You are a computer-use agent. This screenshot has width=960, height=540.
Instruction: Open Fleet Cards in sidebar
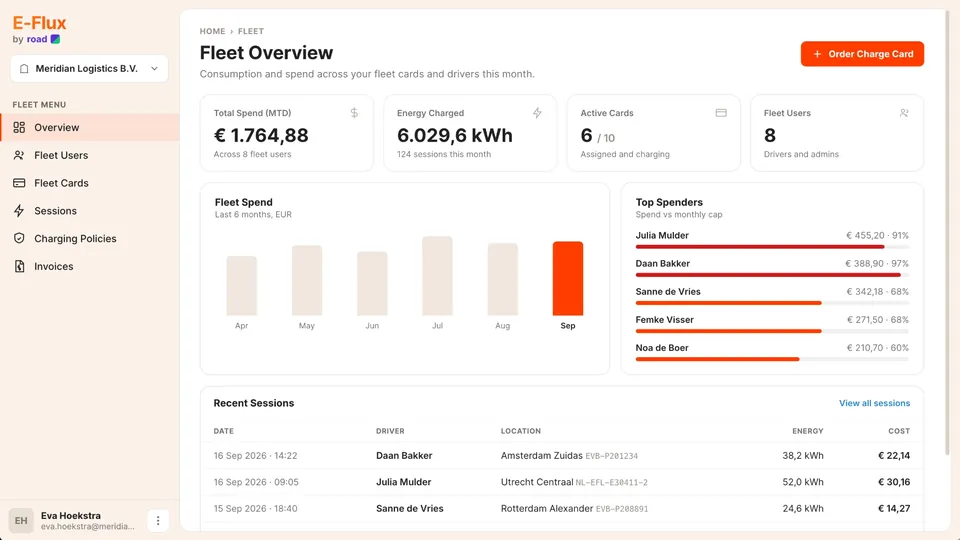(89, 182)
